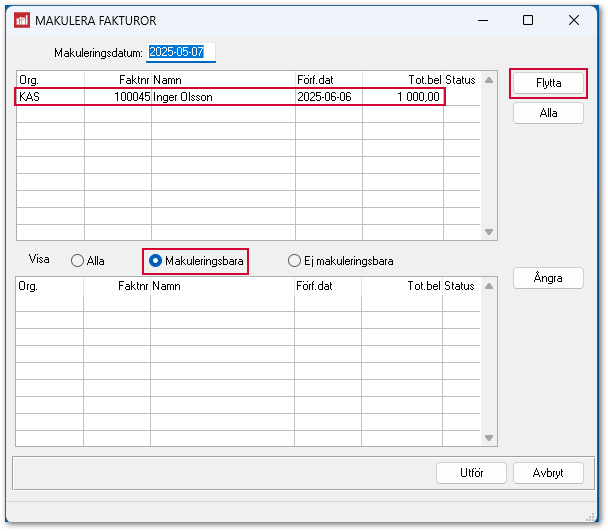Screen dimensions: 608x531
Task: Select the Ej makuleringsbara radio option
Action: point(340,261)
